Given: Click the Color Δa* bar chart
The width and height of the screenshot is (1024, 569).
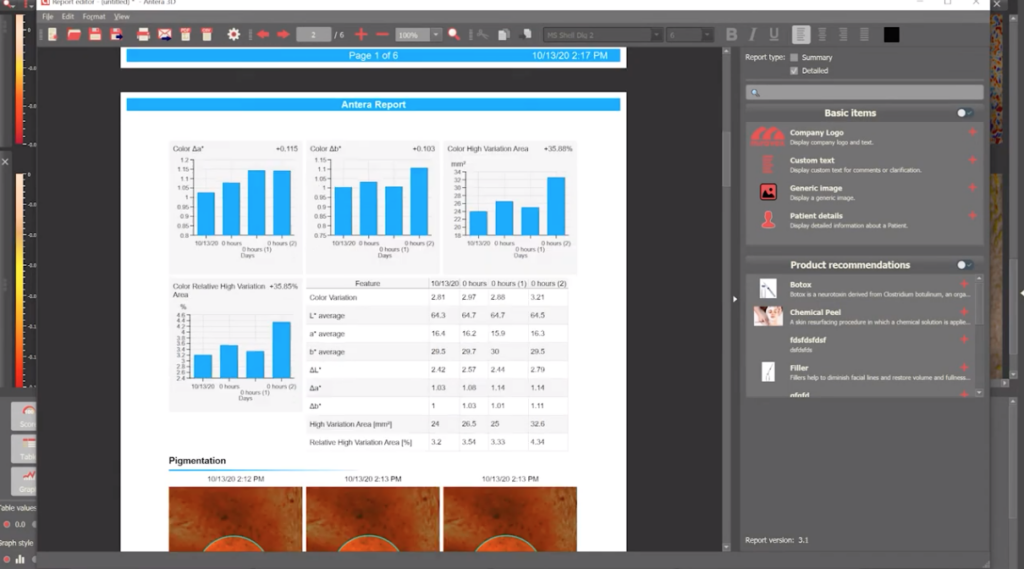Looking at the screenshot, I should [x=235, y=206].
